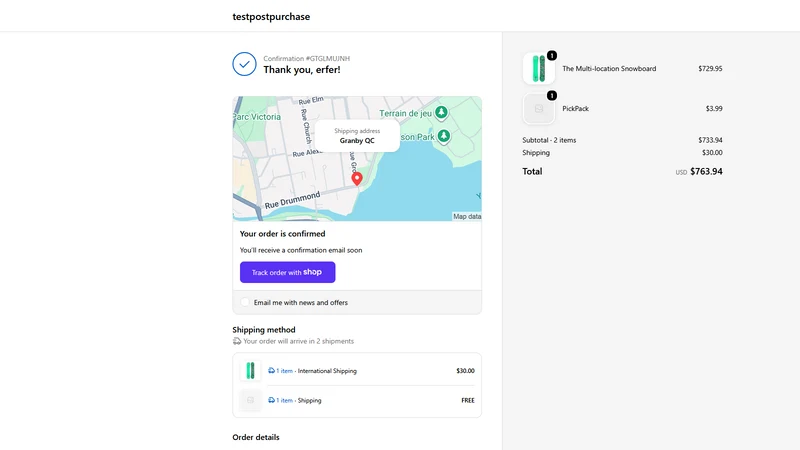Click the Multi-location Snowboard image in summary
Screen dimensions: 800x450
[539, 68]
